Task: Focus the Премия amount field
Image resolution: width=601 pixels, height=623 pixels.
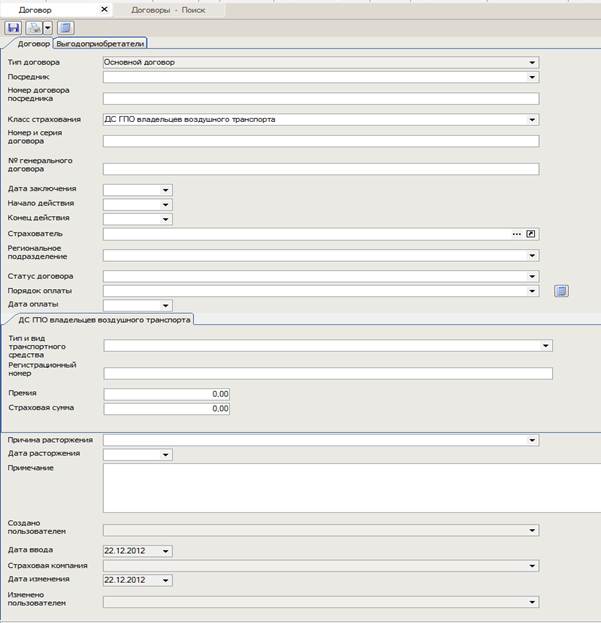Action: 167,394
